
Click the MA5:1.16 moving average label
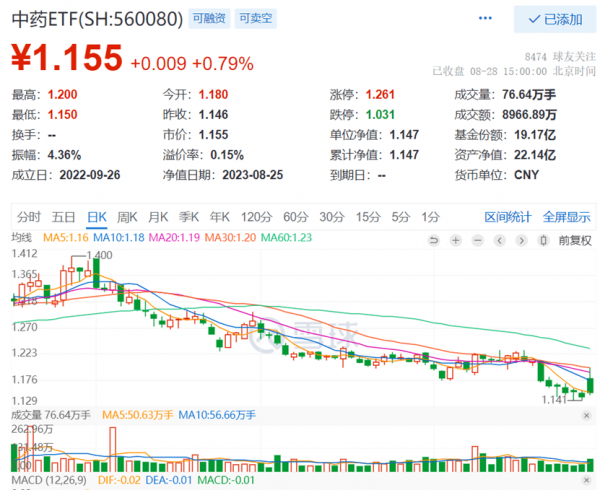(65, 238)
